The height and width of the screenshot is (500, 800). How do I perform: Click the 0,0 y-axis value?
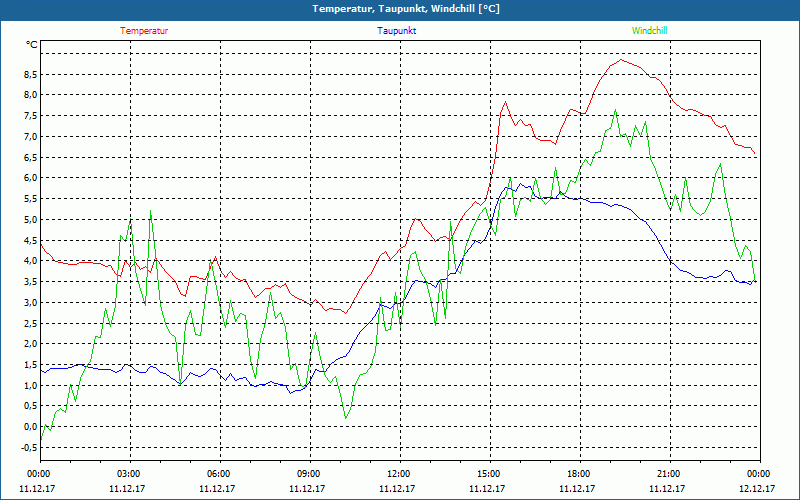[31, 427]
